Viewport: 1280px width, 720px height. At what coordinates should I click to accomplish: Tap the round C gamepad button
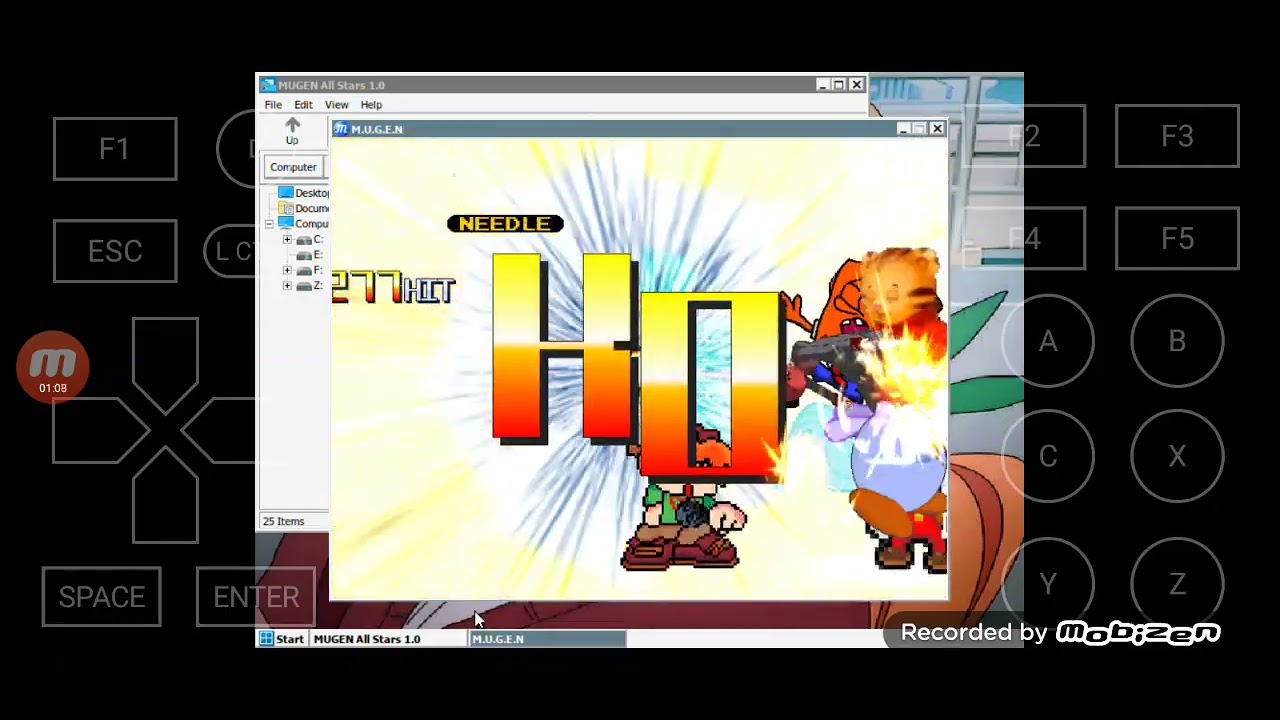(1047, 457)
